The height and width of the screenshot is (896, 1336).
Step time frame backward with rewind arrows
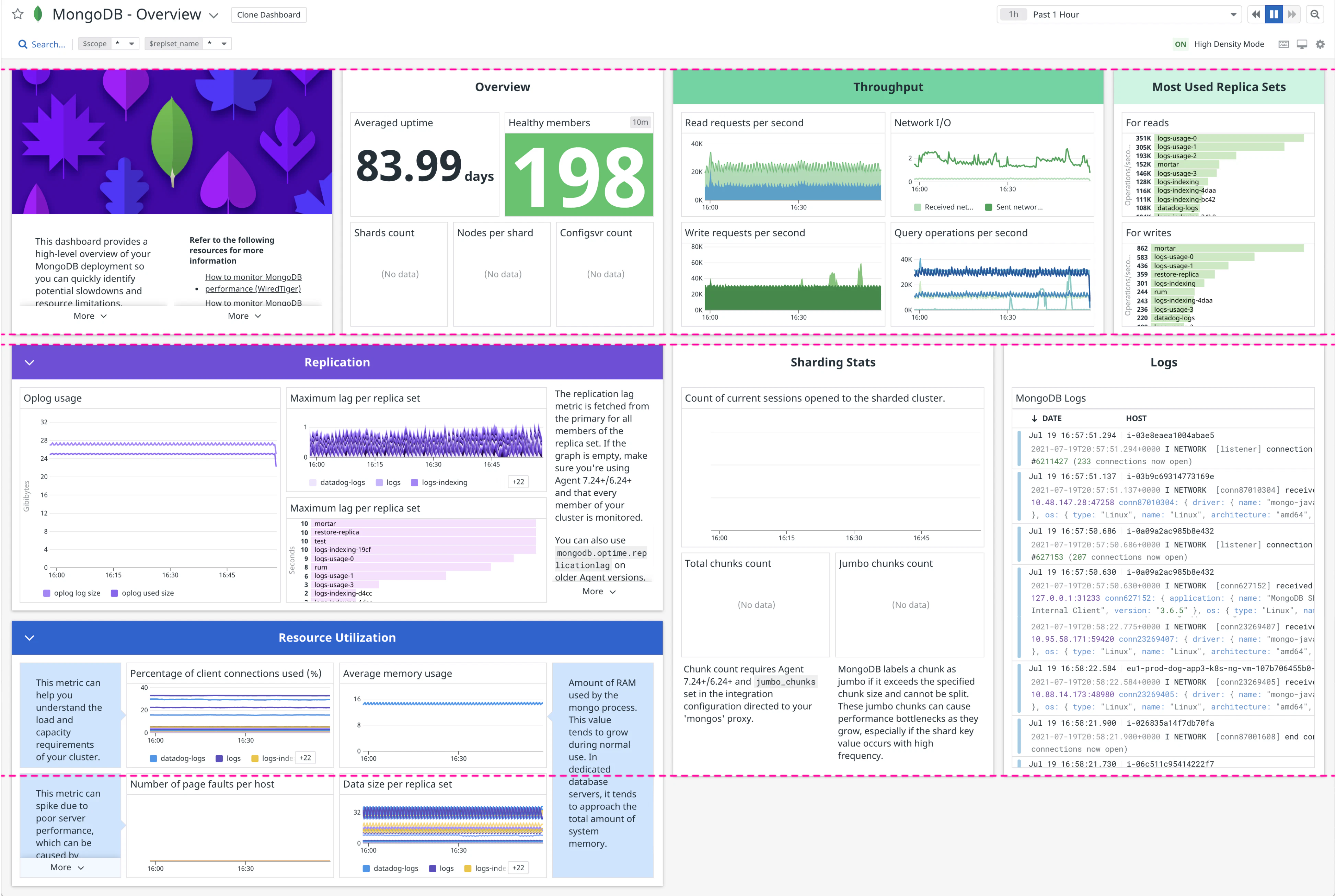(1255, 14)
